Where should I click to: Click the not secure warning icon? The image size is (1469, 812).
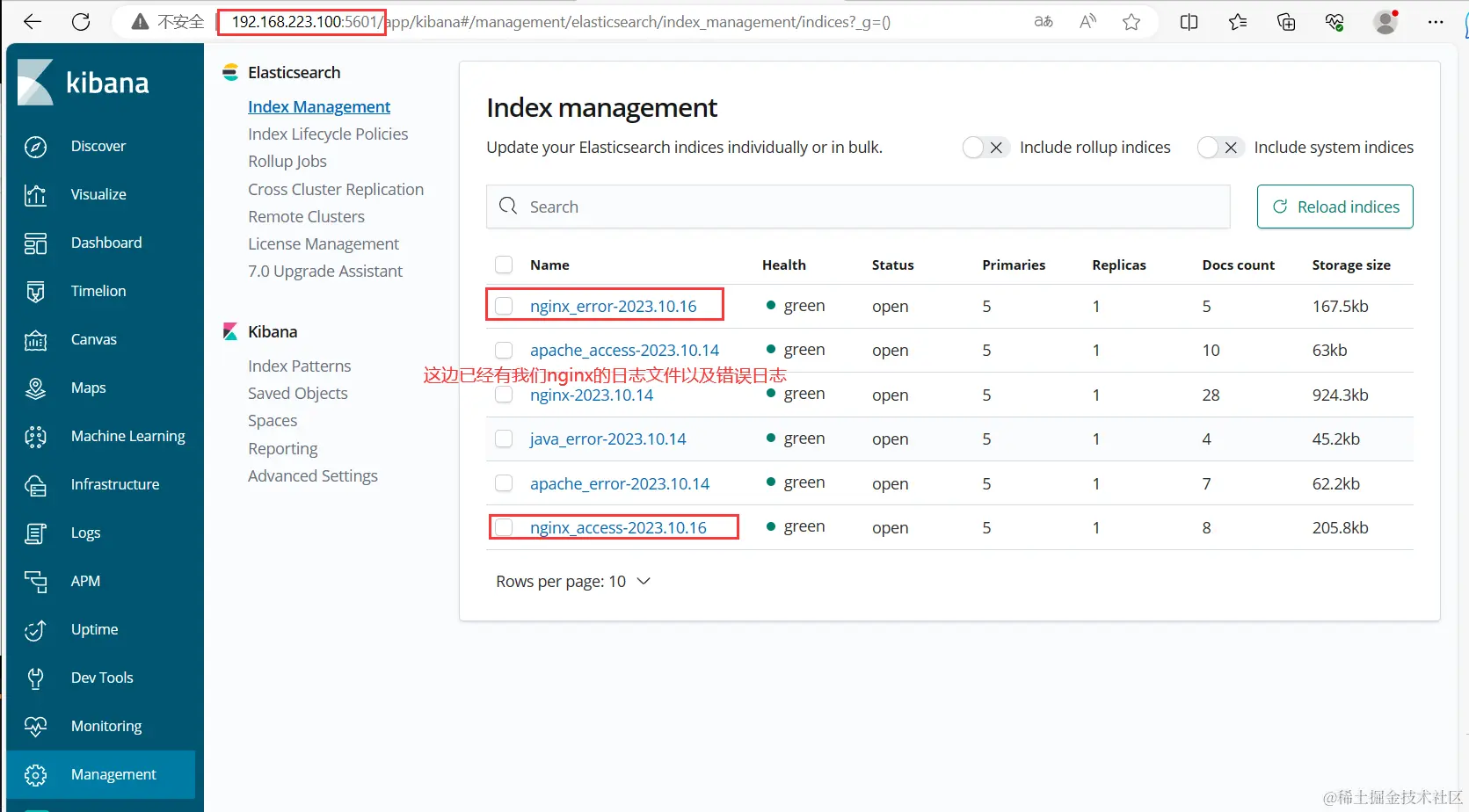coord(140,22)
